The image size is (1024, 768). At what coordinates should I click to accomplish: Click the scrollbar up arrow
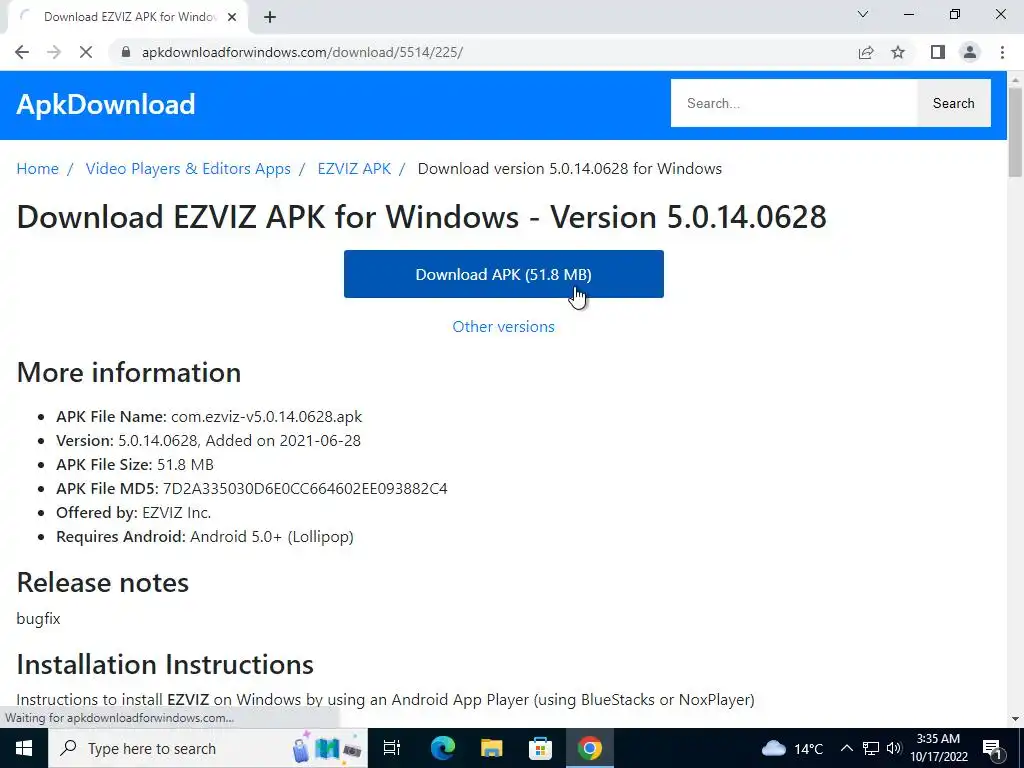tap(1015, 79)
